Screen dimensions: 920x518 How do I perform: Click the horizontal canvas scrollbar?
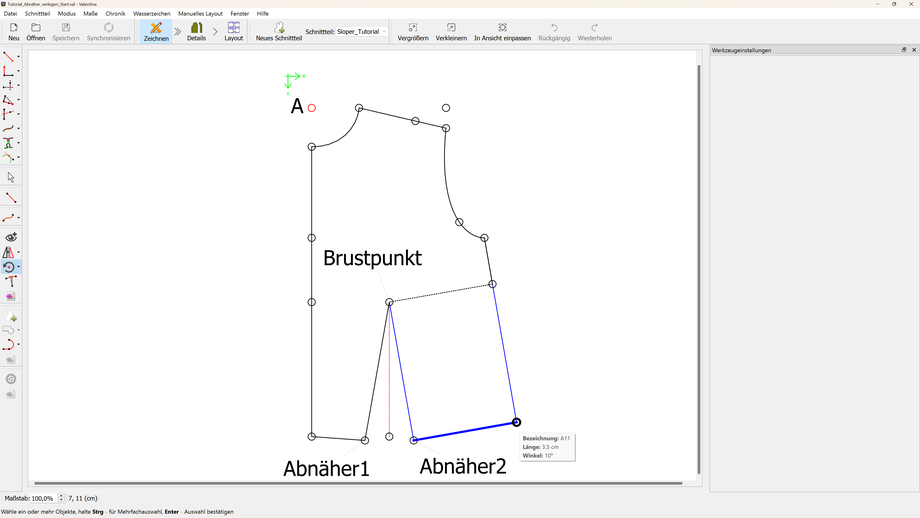358,483
